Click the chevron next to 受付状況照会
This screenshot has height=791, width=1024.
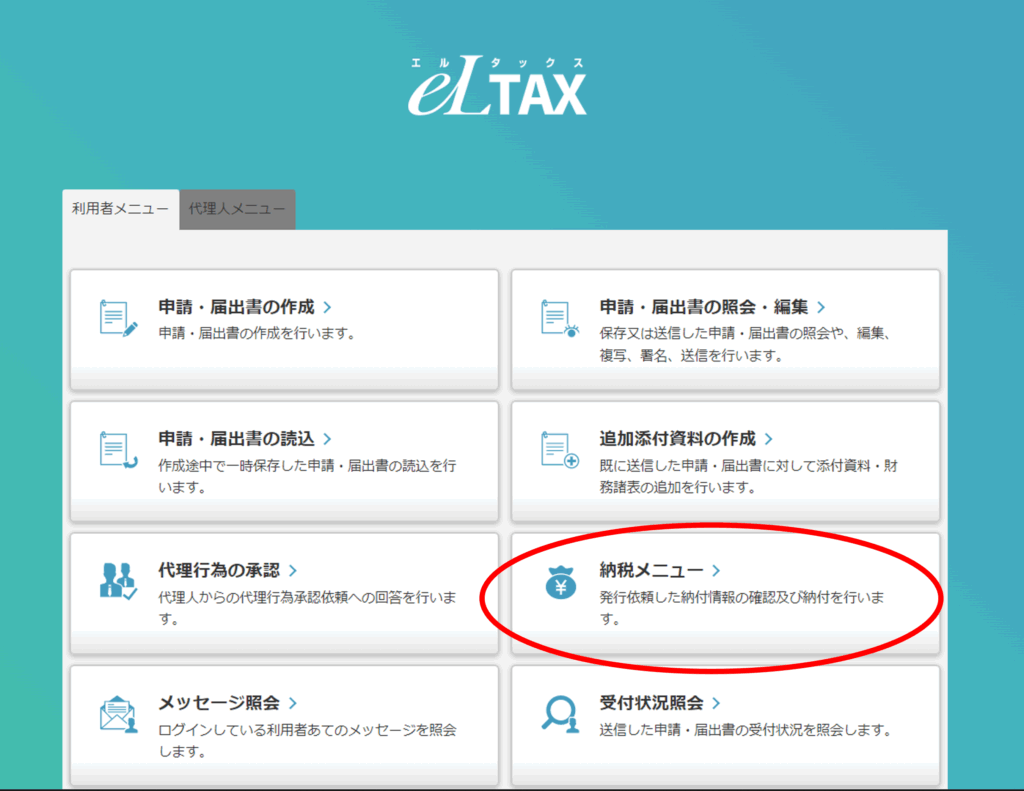click(716, 703)
